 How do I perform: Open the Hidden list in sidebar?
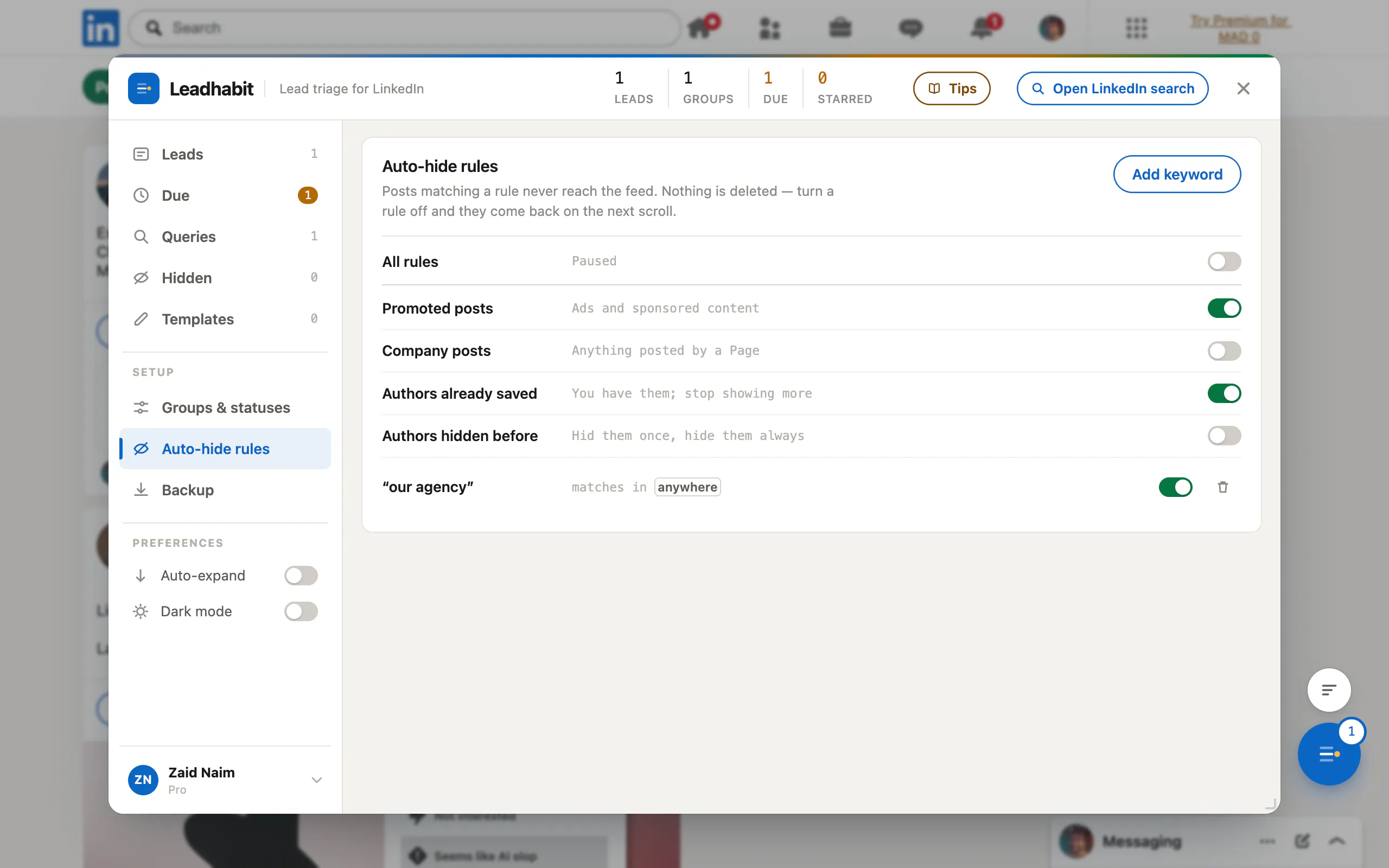[225, 278]
